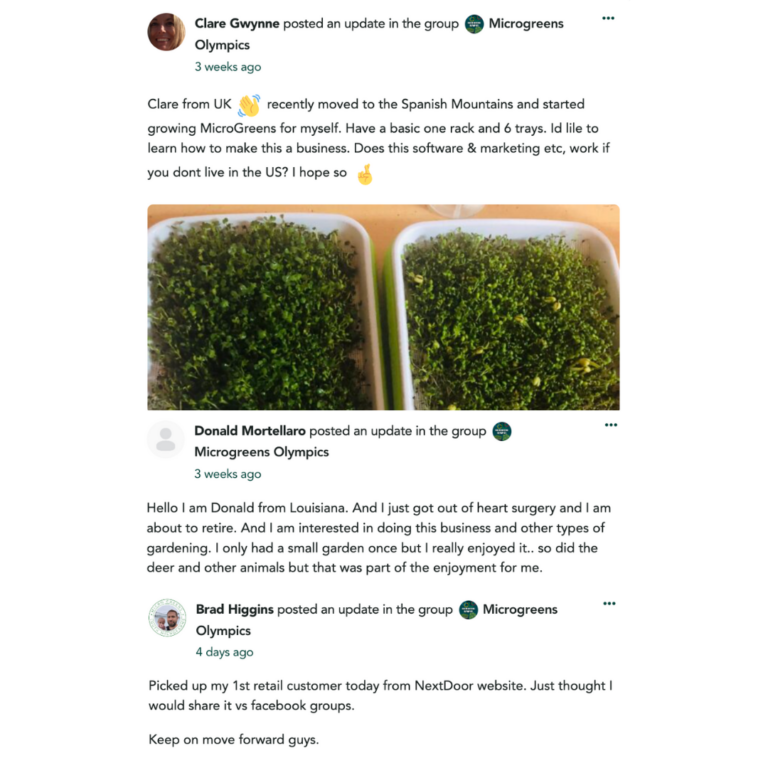Open Microgreens Olympics group from Brad's post
Screen dimensions: 768x768
coord(520,610)
